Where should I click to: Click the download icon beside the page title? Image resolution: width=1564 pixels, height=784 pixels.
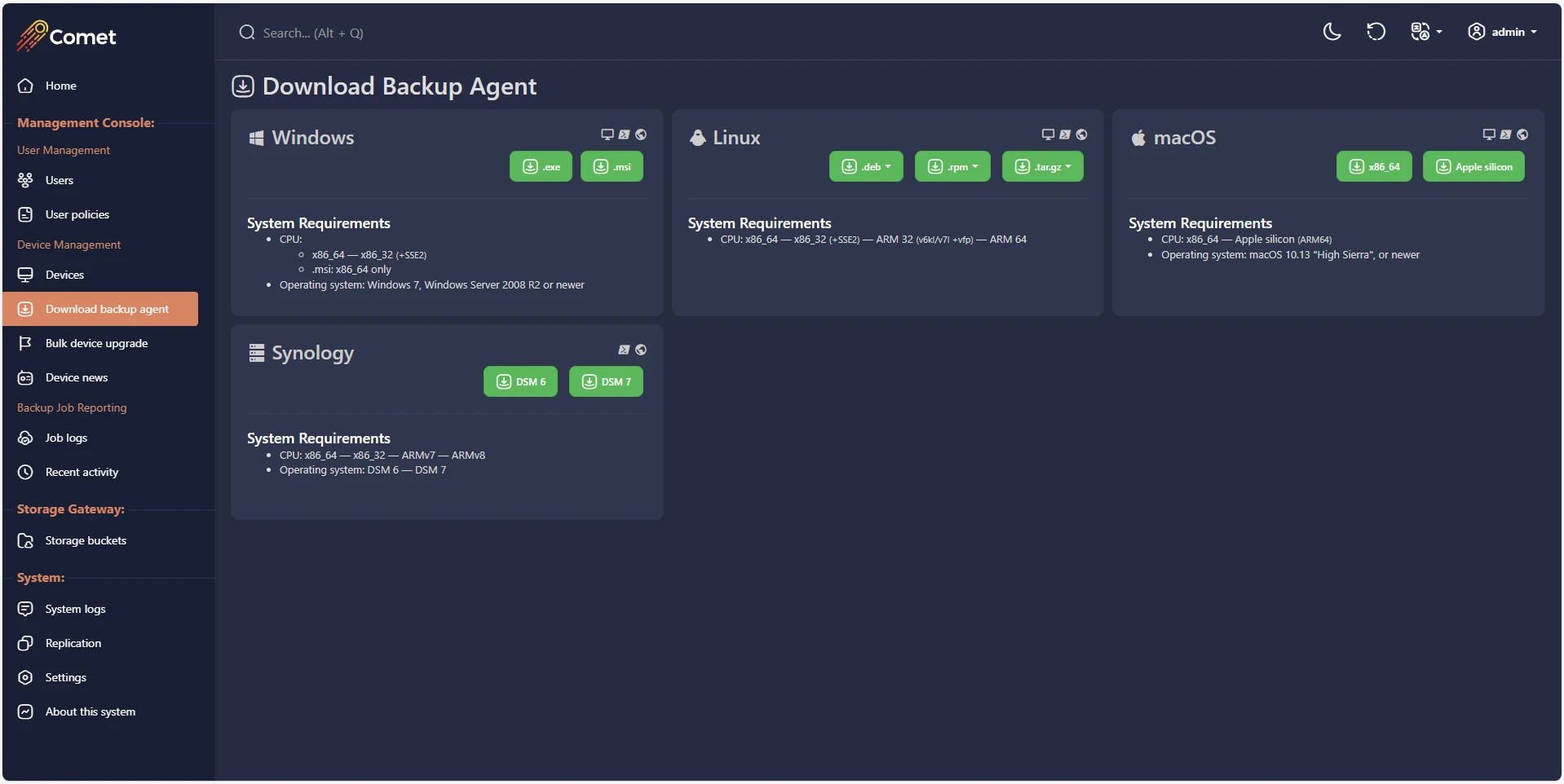click(x=243, y=86)
